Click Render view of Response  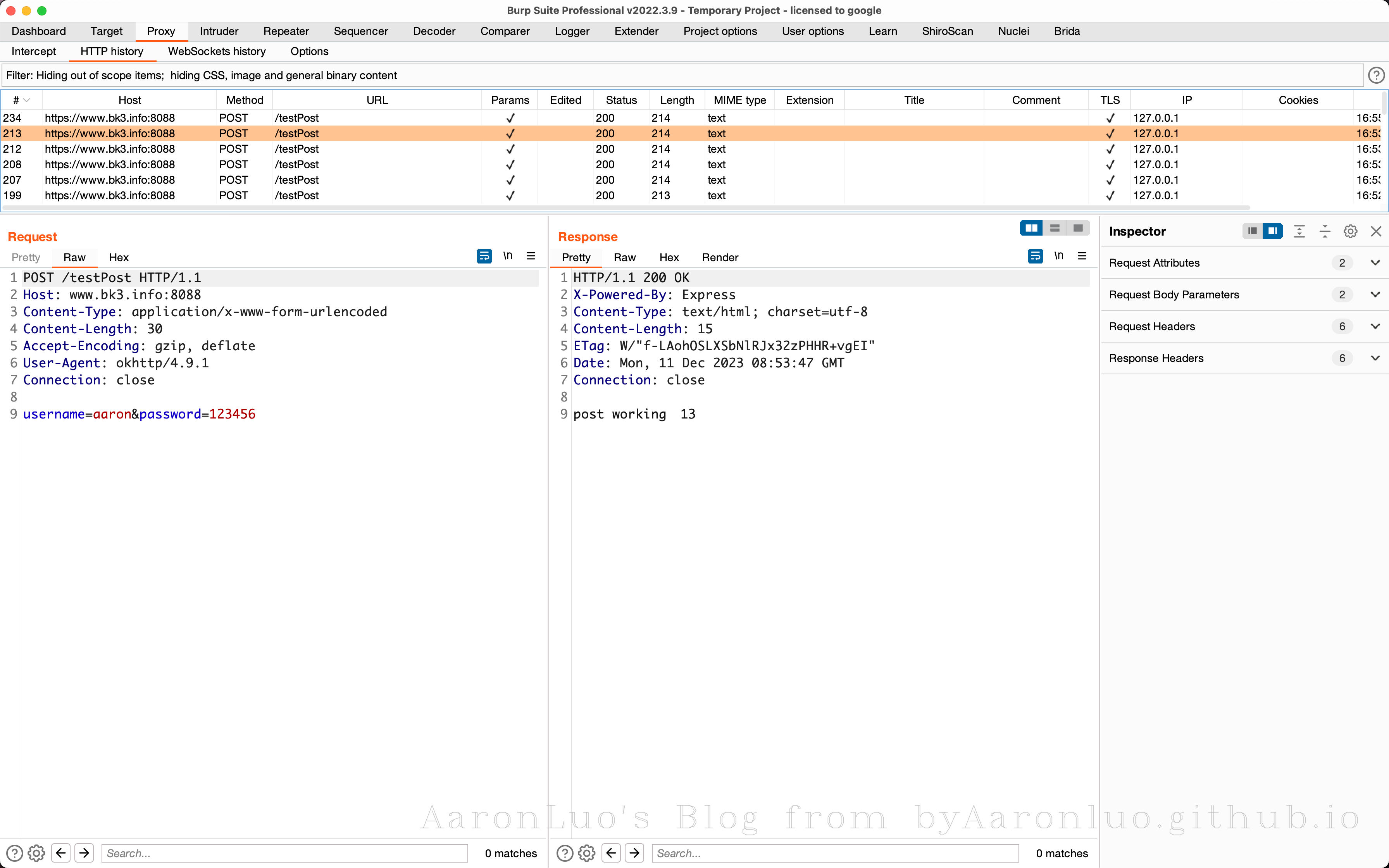tap(720, 257)
